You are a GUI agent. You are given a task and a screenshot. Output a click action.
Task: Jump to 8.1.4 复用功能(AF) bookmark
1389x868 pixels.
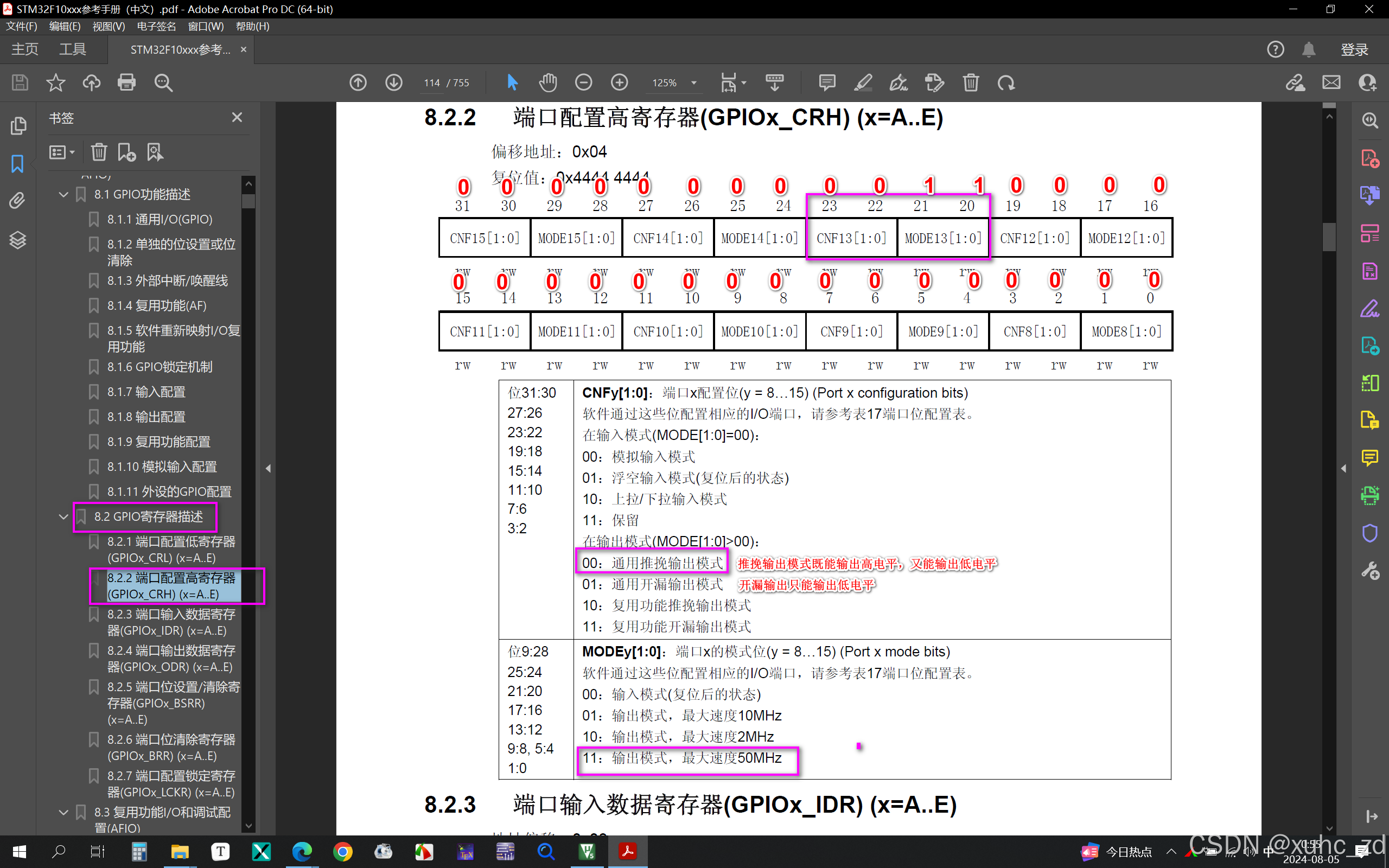[157, 305]
